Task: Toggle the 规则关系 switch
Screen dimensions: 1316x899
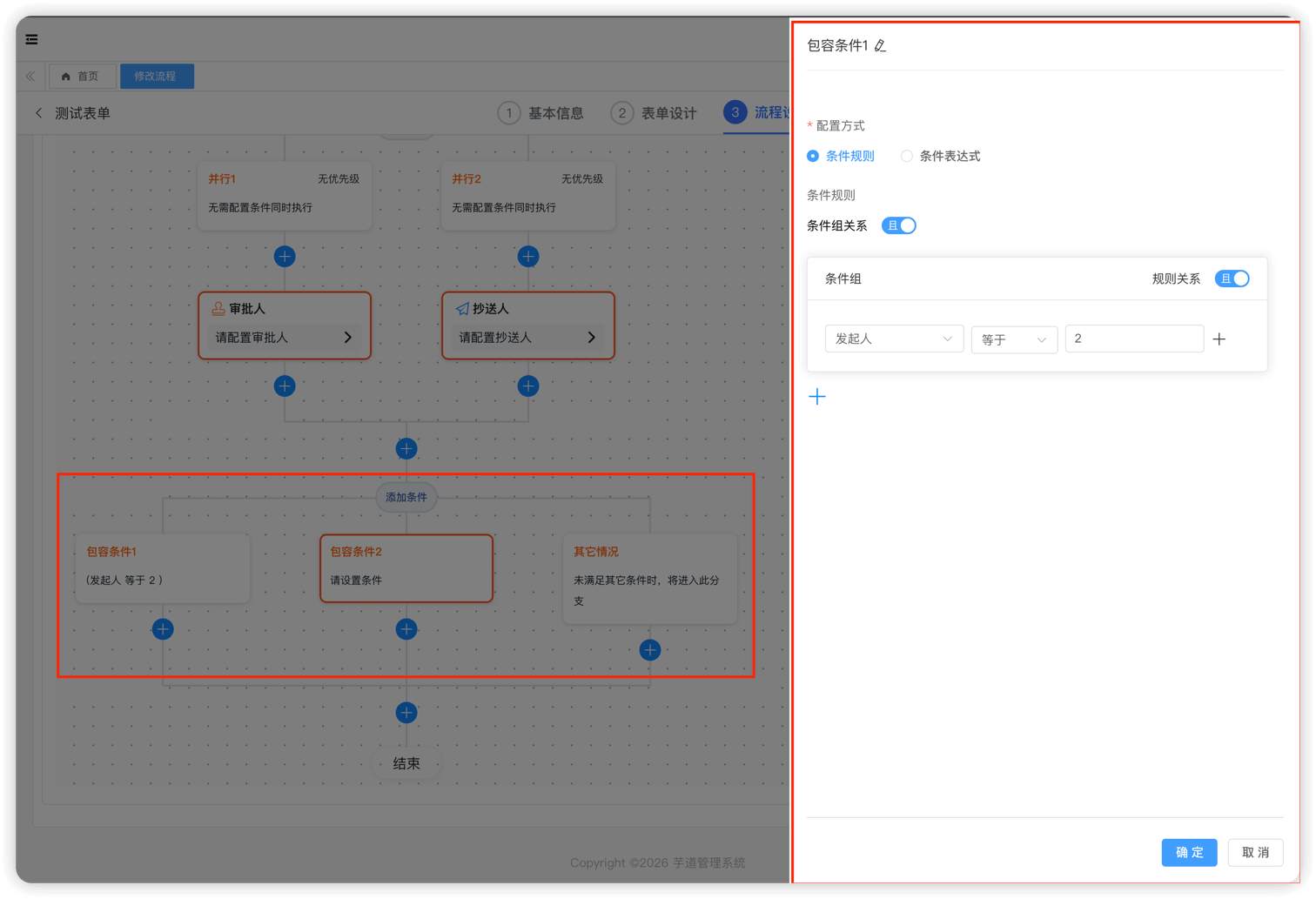Action: (x=1232, y=278)
